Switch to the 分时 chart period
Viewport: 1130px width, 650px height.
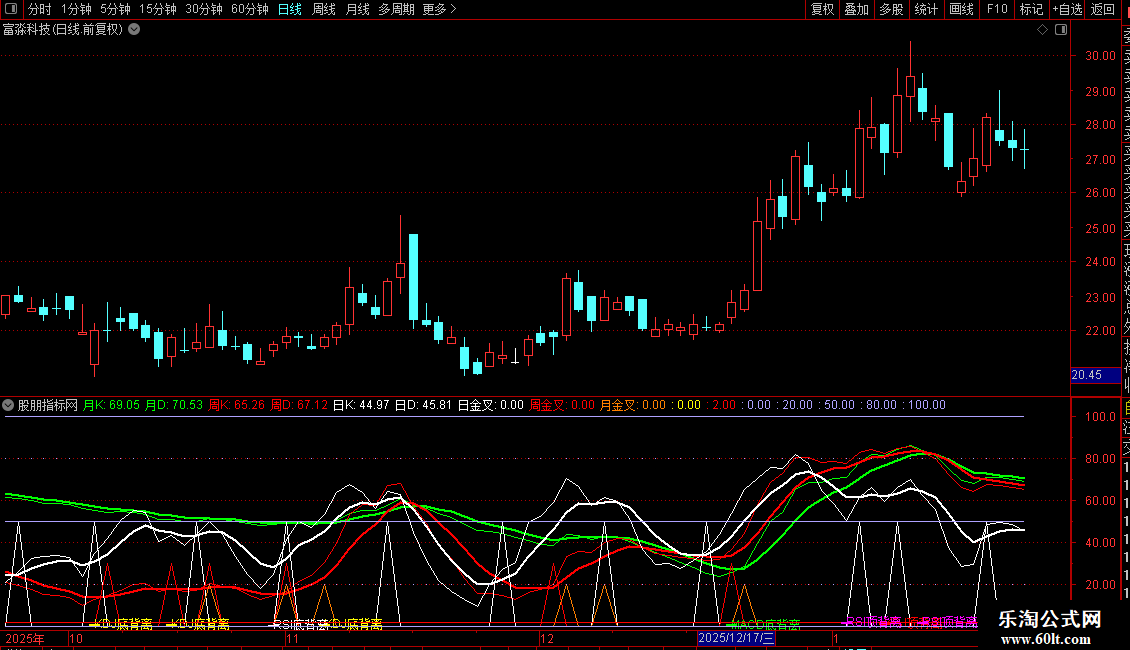[x=40, y=9]
